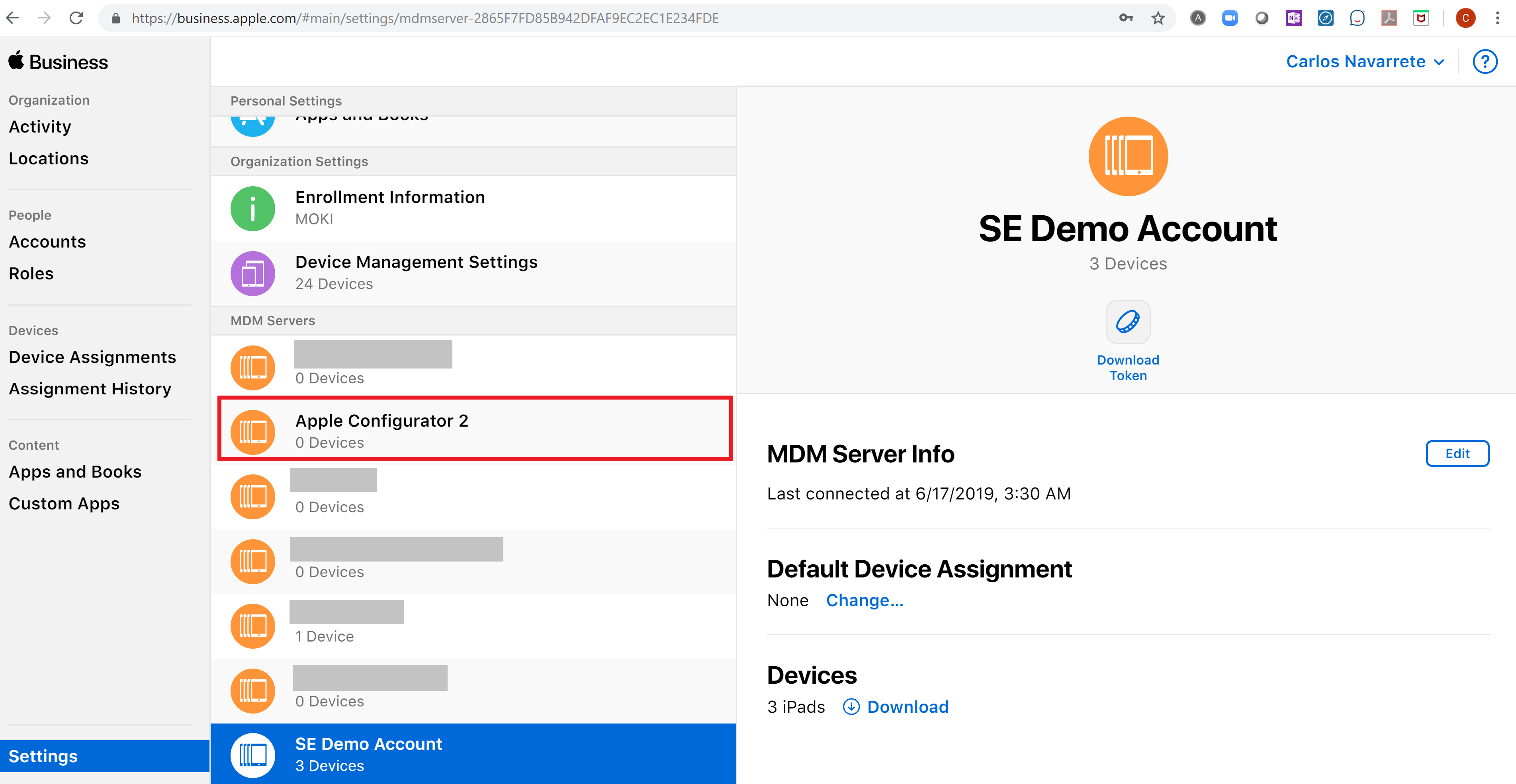Click the browser forward arrow
Screen dimensions: 1516x784
[x=44, y=18]
